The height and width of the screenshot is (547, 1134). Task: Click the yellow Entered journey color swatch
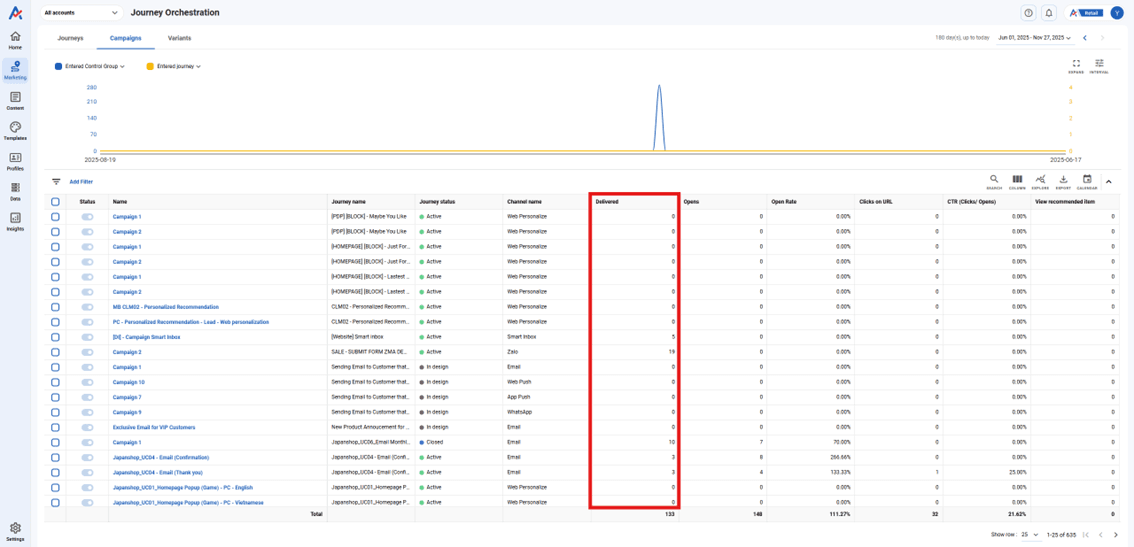tap(150, 67)
